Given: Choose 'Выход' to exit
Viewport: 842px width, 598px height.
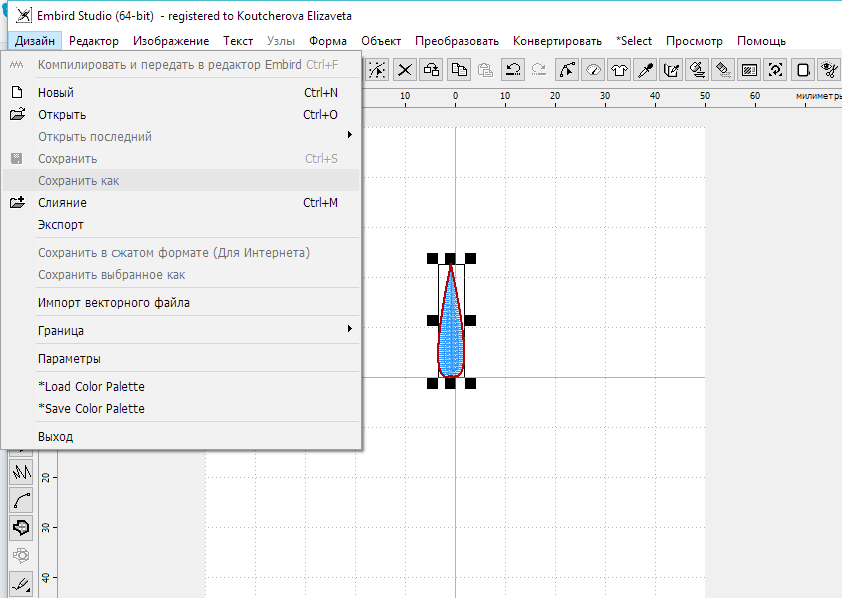Looking at the screenshot, I should (181, 436).
